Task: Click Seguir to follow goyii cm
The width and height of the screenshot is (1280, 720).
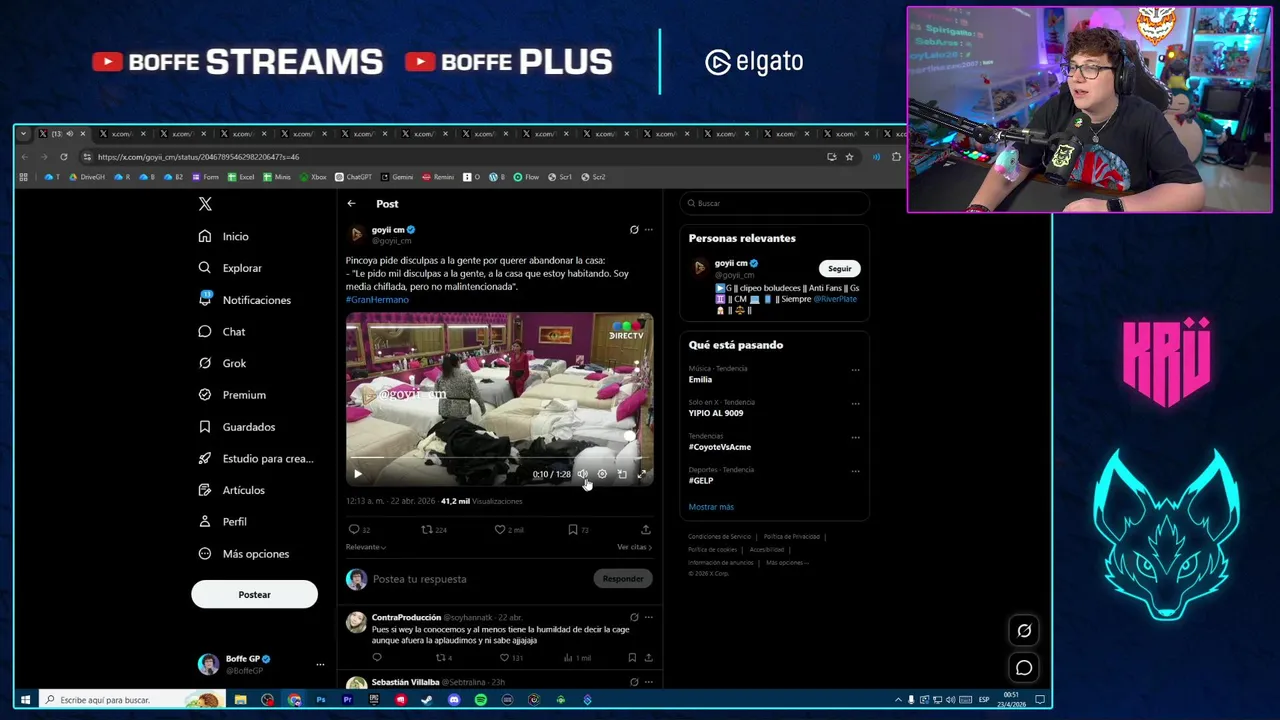Action: [x=840, y=269]
